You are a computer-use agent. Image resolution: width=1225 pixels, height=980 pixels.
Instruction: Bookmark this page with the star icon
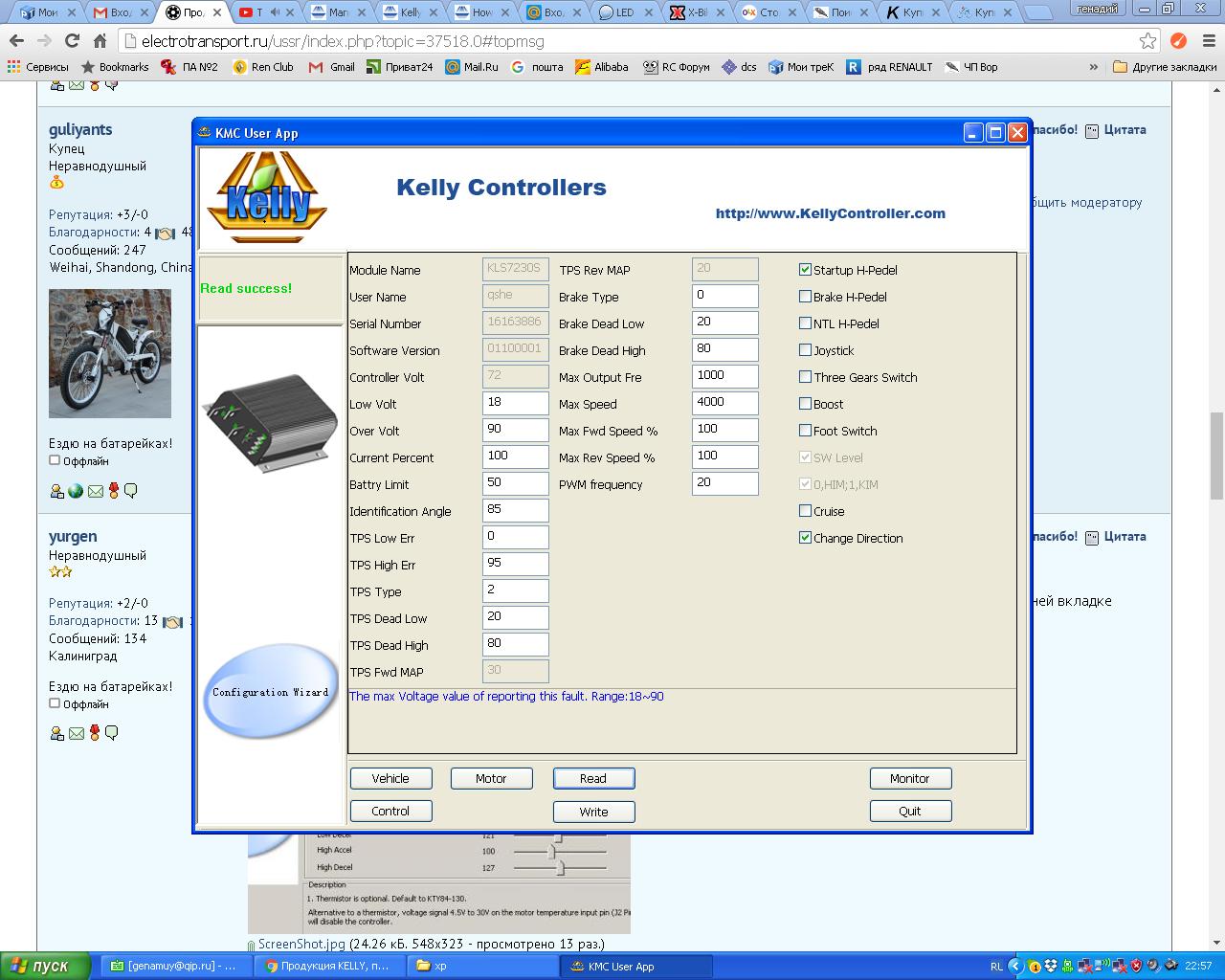pyautogui.click(x=1147, y=41)
